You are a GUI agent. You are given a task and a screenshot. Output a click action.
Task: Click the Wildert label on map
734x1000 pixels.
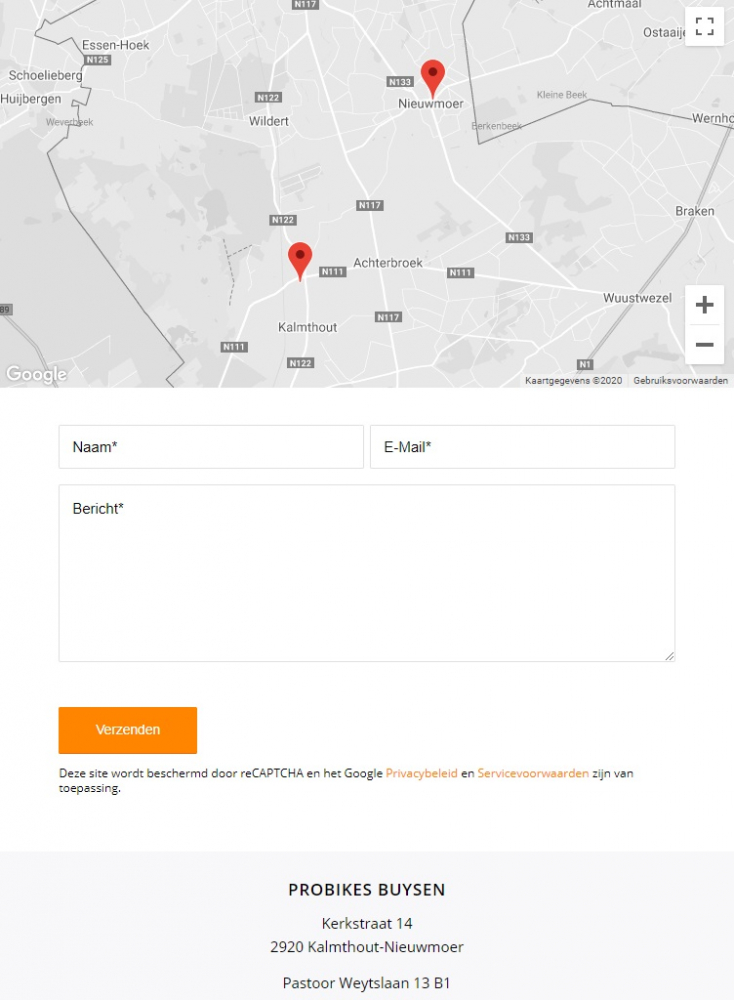[x=268, y=121]
